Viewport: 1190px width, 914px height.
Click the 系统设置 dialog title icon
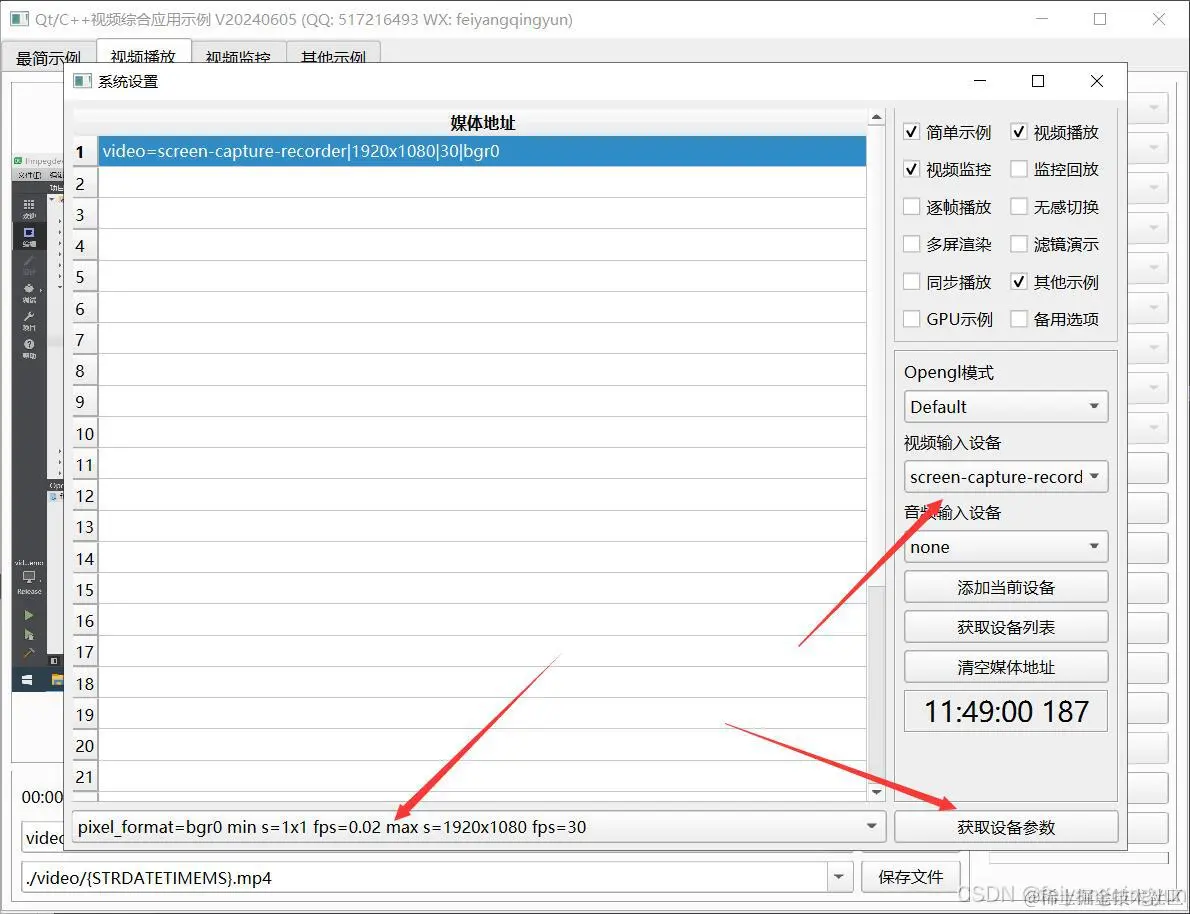point(82,81)
